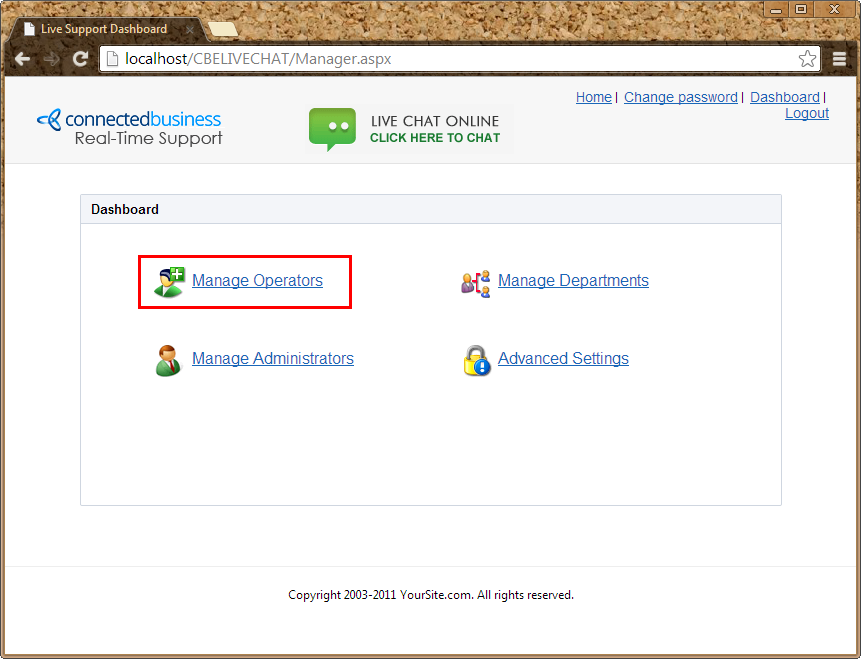This screenshot has height=659, width=861.
Task: Click the browser forward arrow
Action: click(x=52, y=59)
